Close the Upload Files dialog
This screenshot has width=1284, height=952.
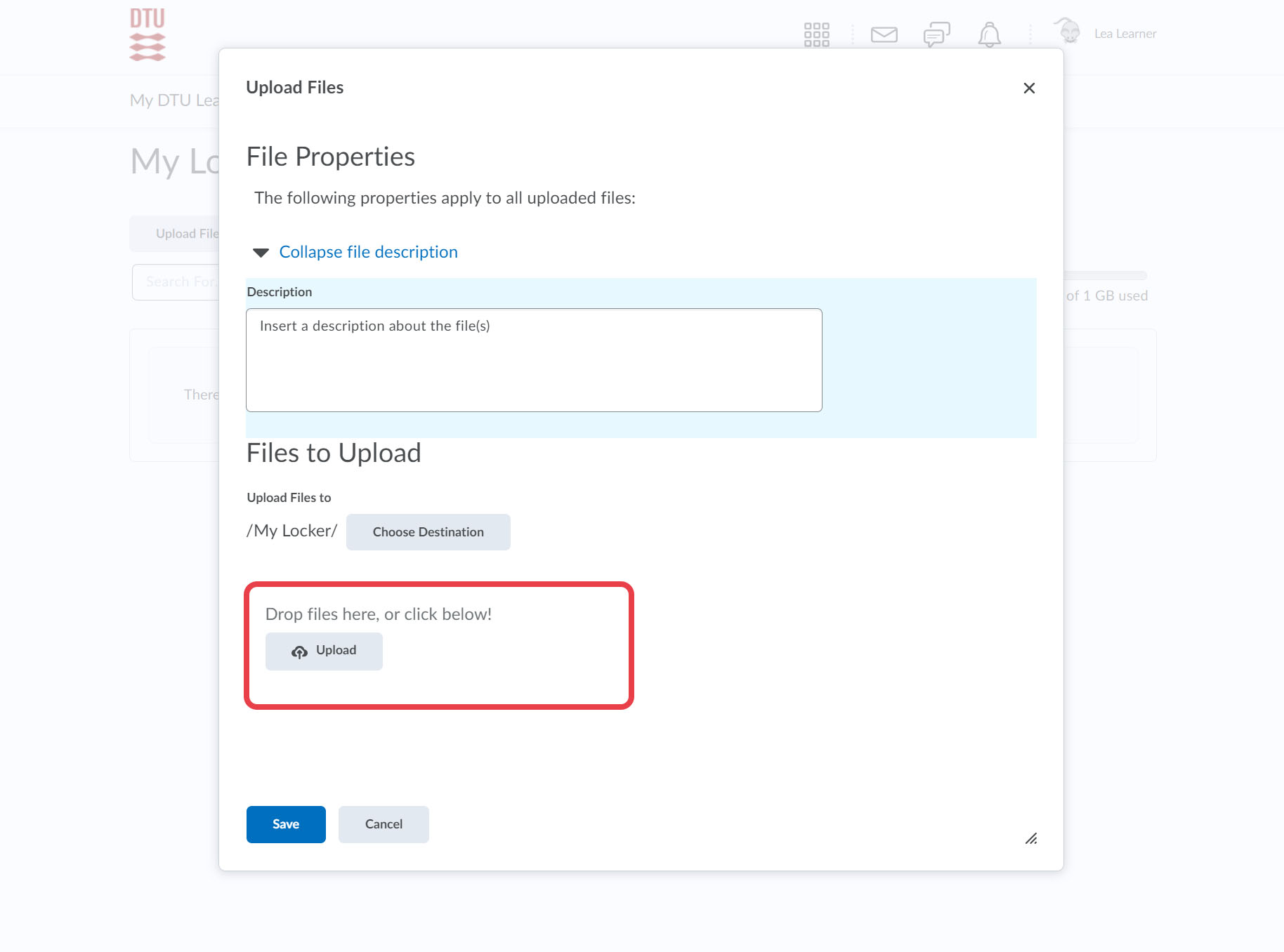[x=1029, y=88]
